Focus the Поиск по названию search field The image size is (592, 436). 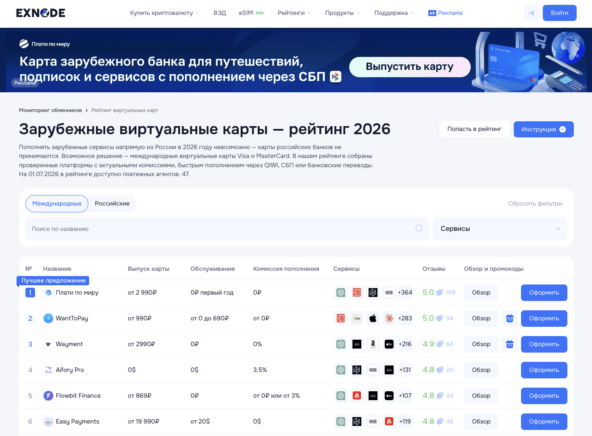[x=227, y=229]
